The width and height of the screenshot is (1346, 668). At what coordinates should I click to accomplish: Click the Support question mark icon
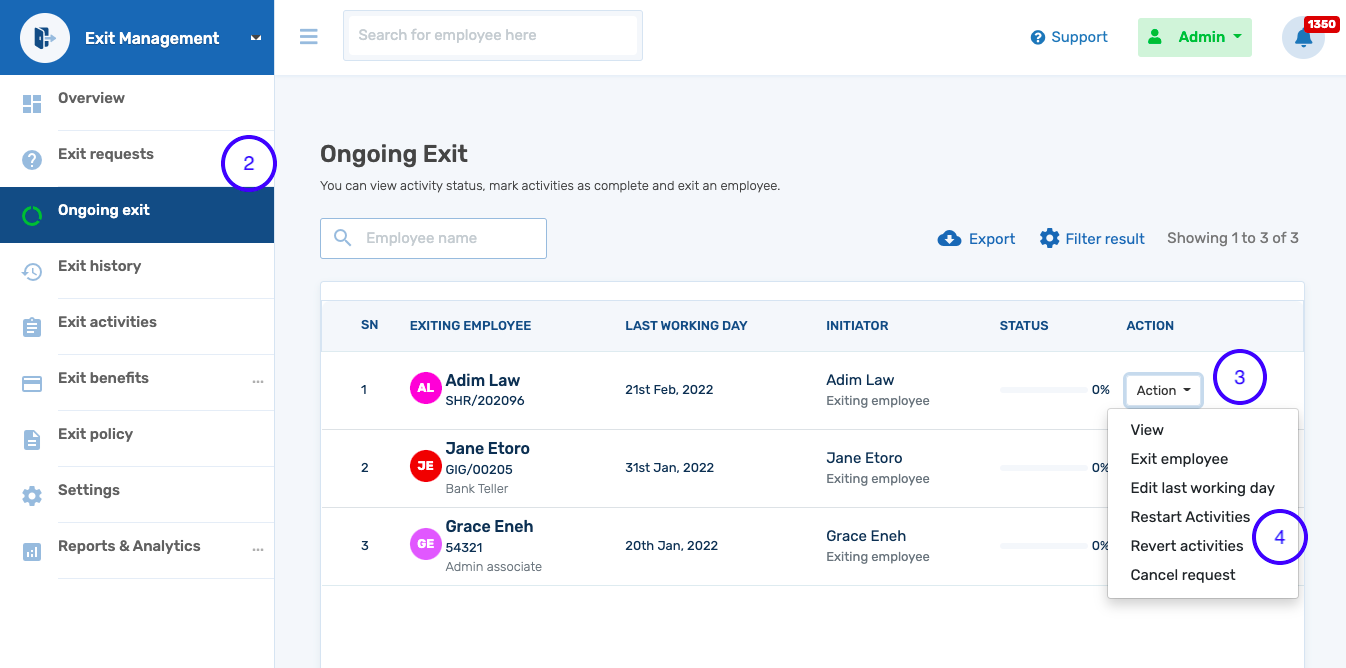click(x=1038, y=37)
